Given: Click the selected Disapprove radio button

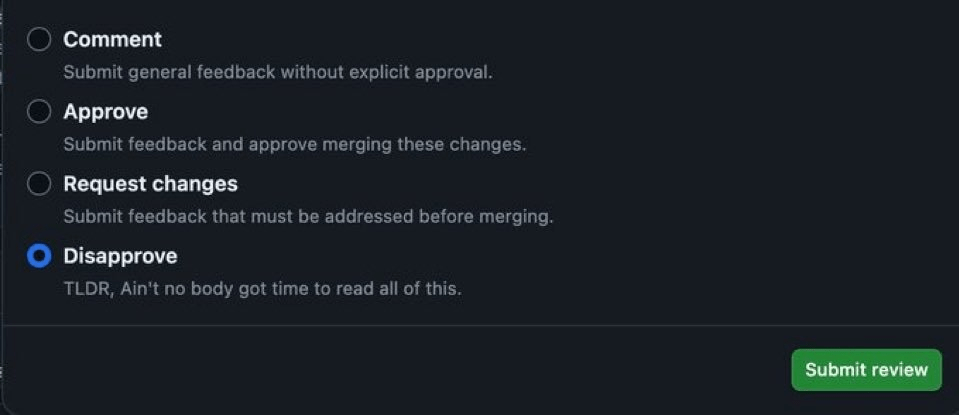Looking at the screenshot, I should coord(39,256).
